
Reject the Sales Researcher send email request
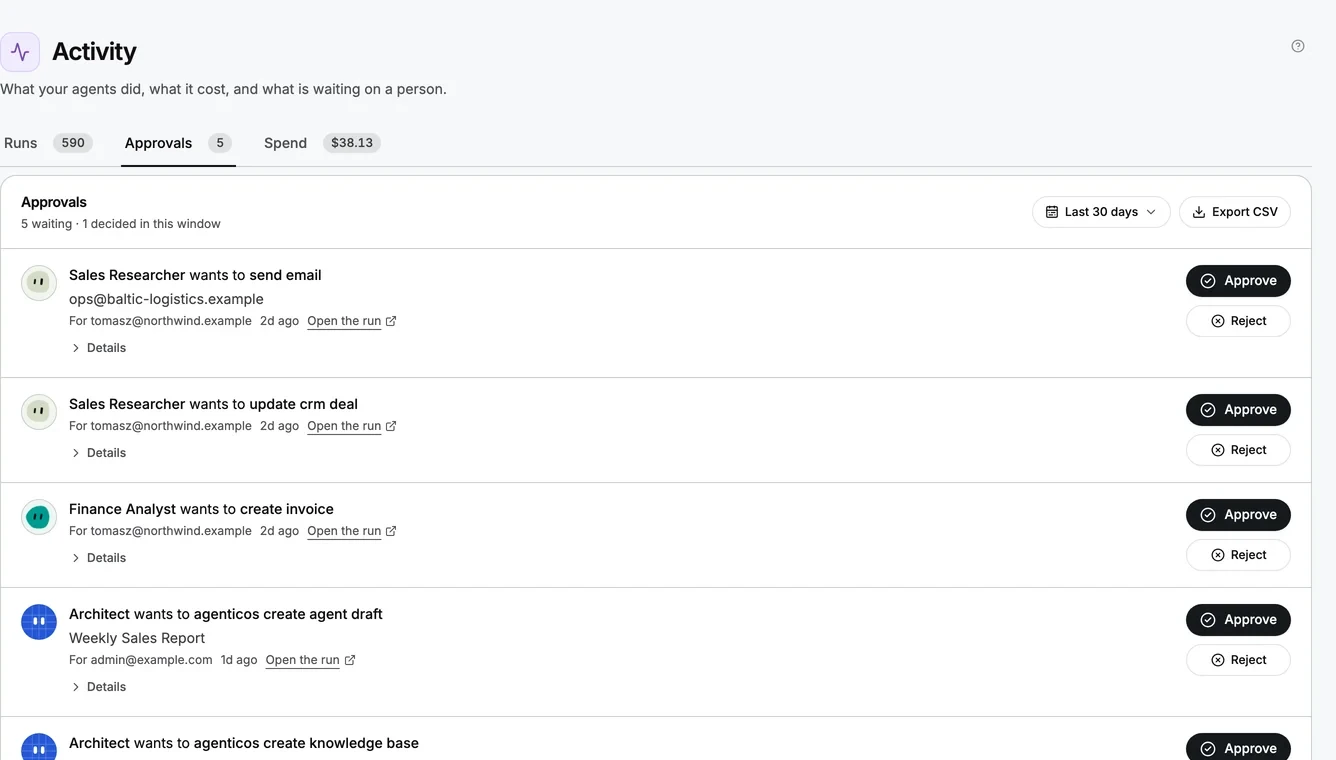coord(1238,321)
